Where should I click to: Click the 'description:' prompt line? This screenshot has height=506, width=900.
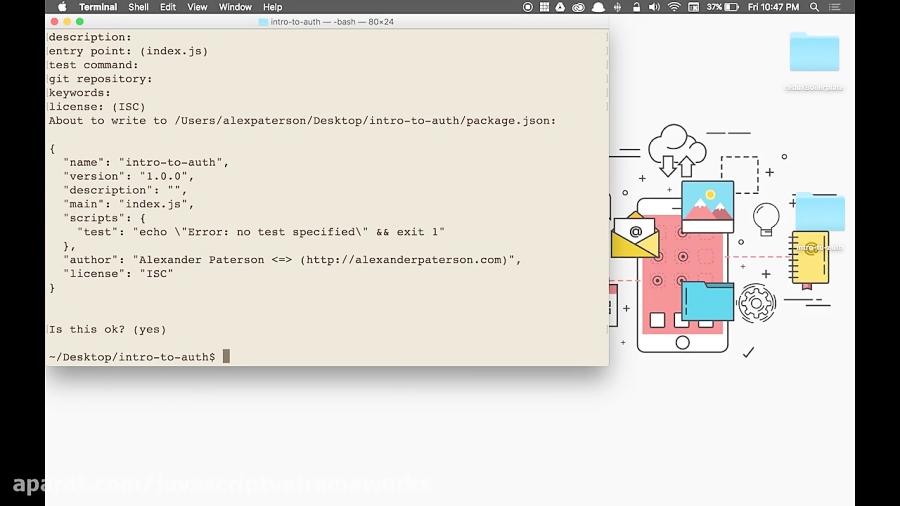coord(90,37)
